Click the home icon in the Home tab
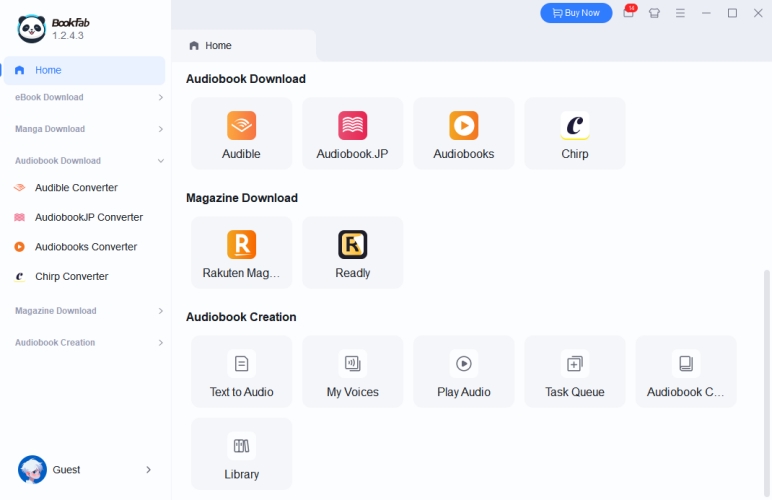This screenshot has width=772, height=500. tap(194, 46)
